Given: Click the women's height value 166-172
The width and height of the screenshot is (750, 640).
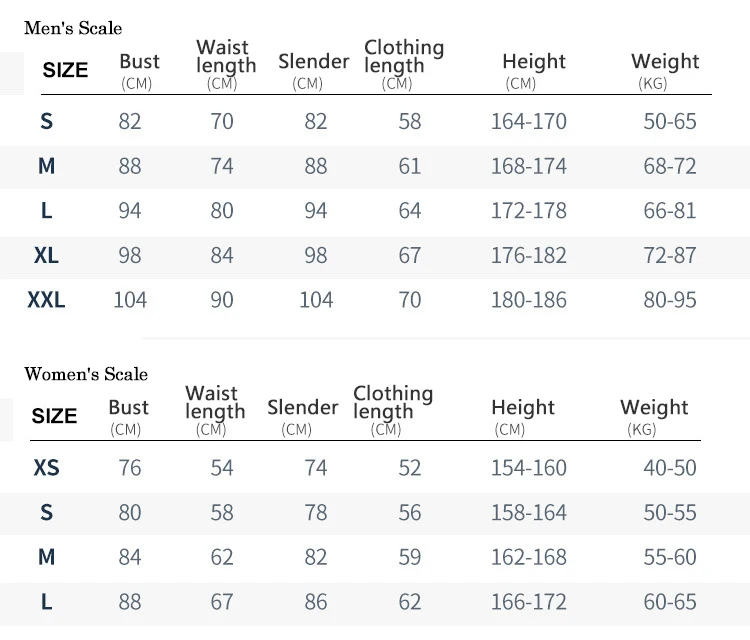Looking at the screenshot, I should point(529,602).
